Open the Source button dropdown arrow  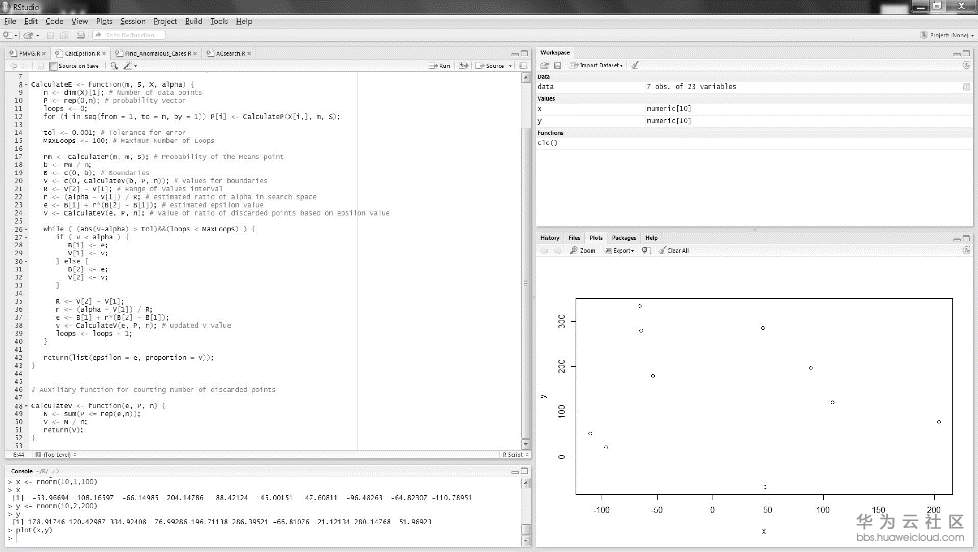[510, 65]
